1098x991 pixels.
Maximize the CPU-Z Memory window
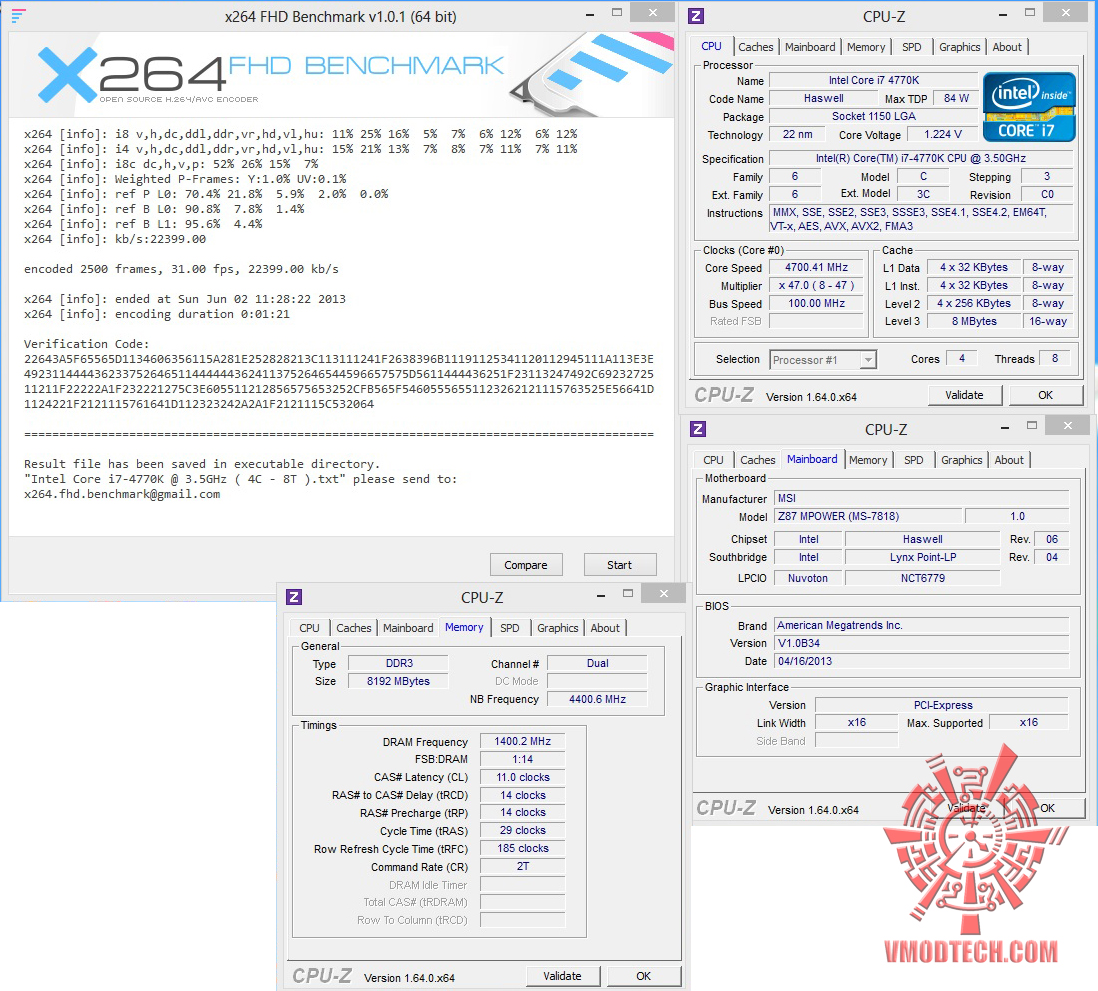pyautogui.click(x=628, y=594)
